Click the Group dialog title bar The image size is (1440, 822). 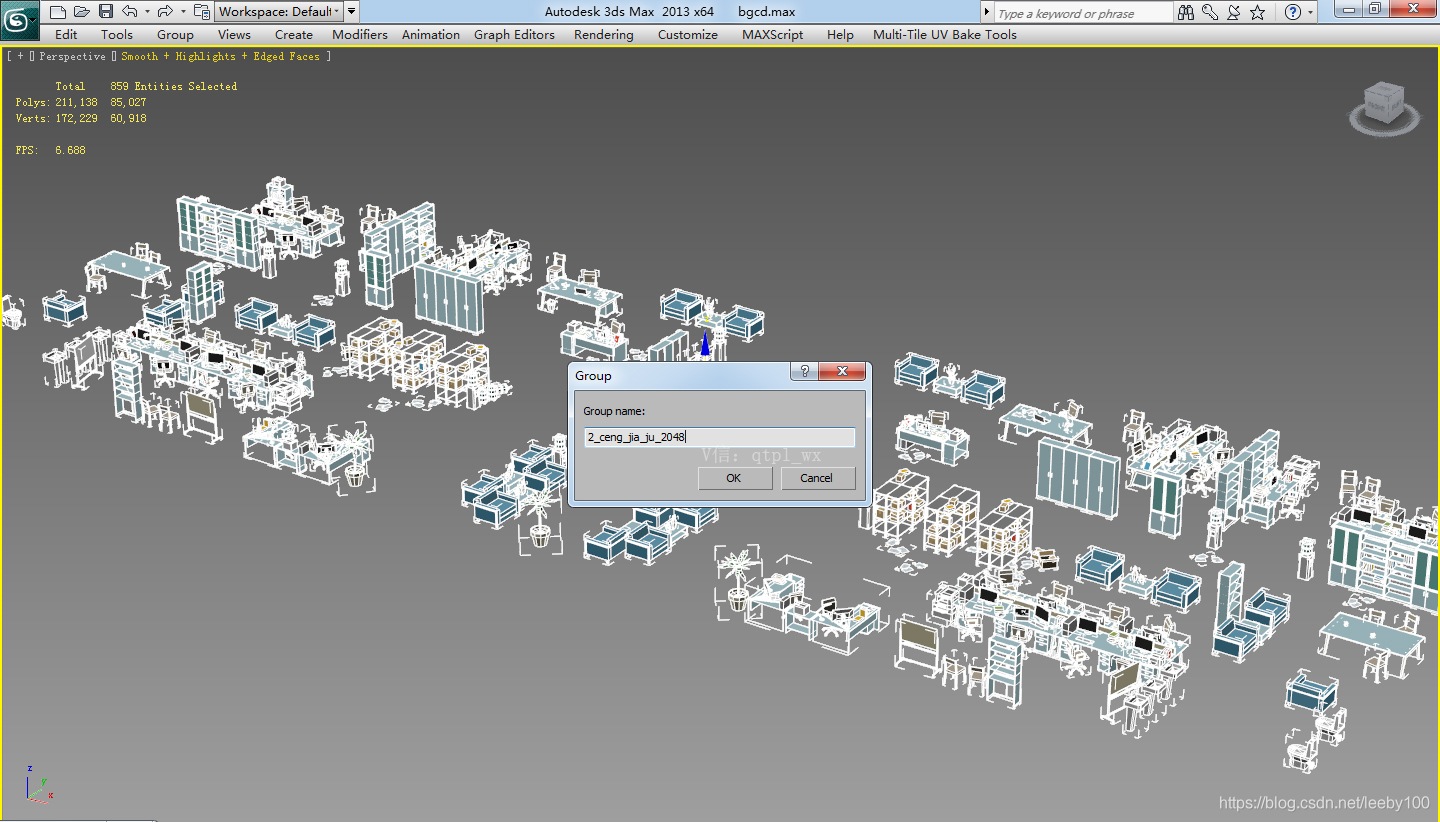pyautogui.click(x=680, y=375)
